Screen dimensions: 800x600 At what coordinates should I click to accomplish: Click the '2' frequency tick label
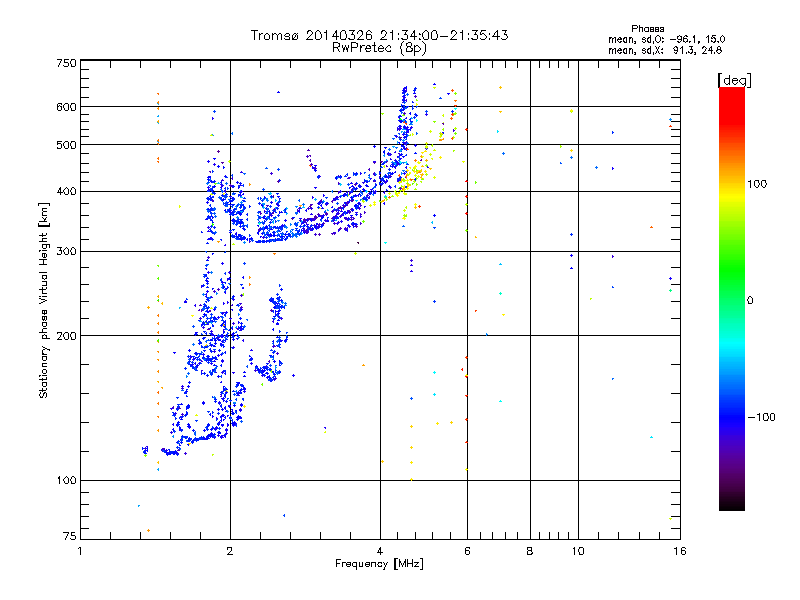click(x=230, y=551)
